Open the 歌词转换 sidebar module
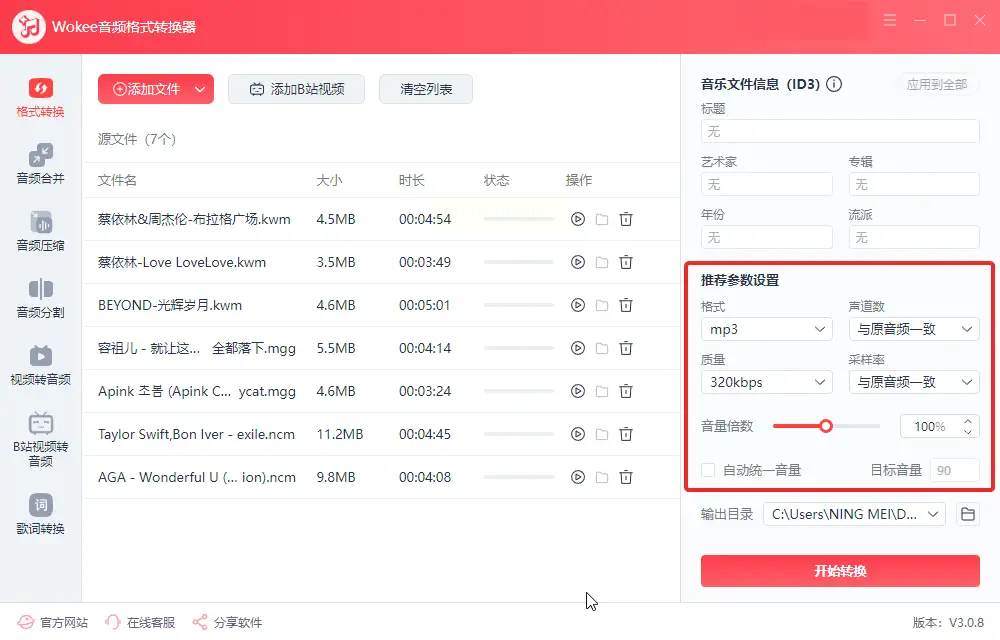Screen dimensions: 1000x640 coord(40,514)
